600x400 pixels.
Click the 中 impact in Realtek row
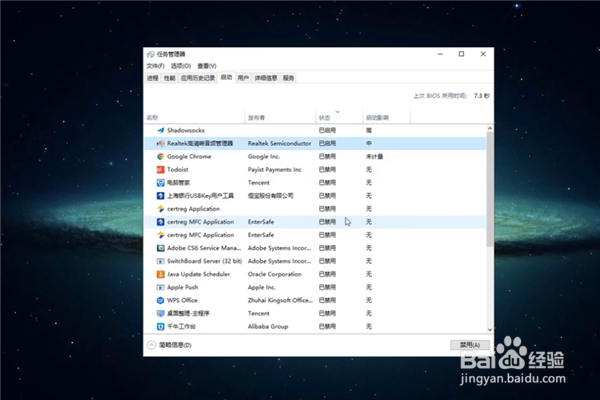[x=369, y=144]
